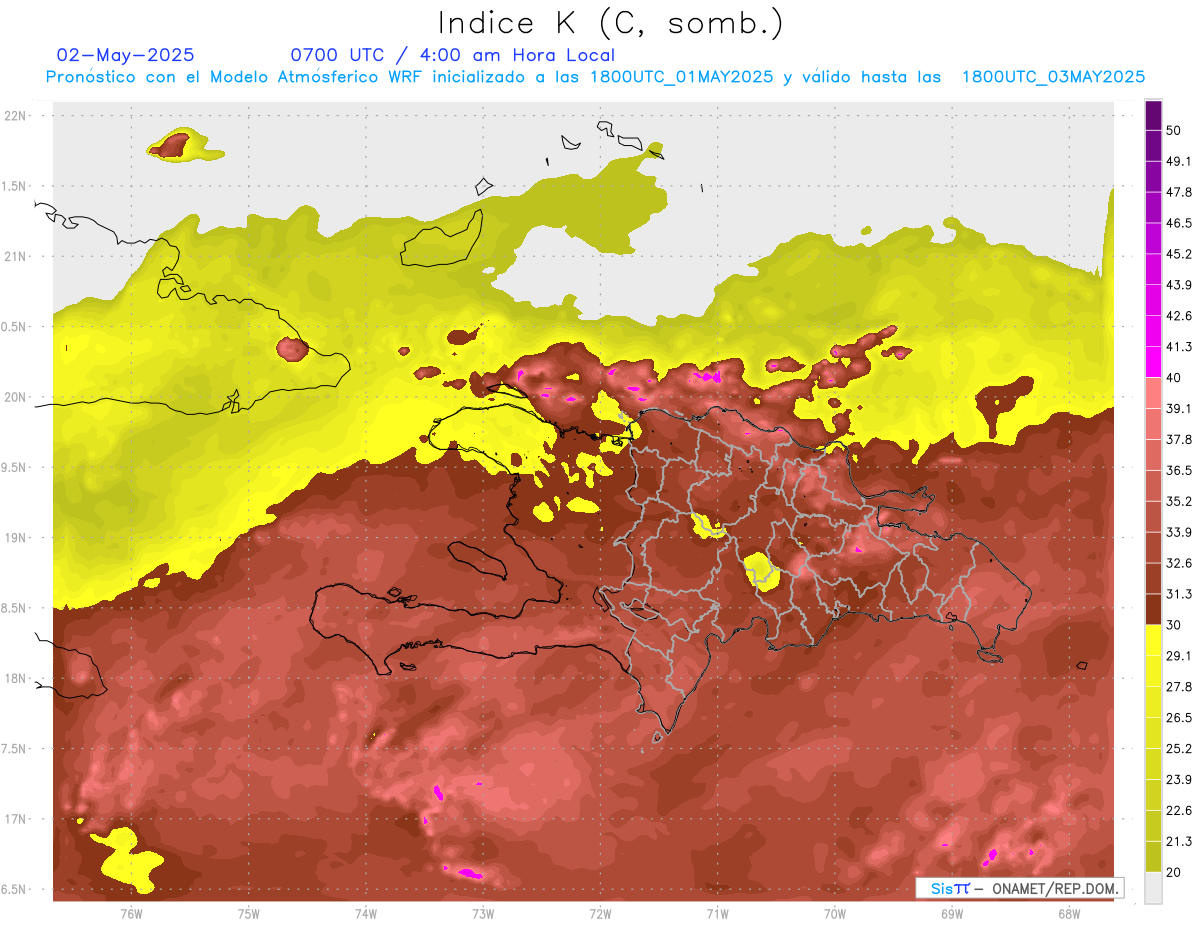Click the '71W' longitude label
The height and width of the screenshot is (927, 1200).
(717, 914)
